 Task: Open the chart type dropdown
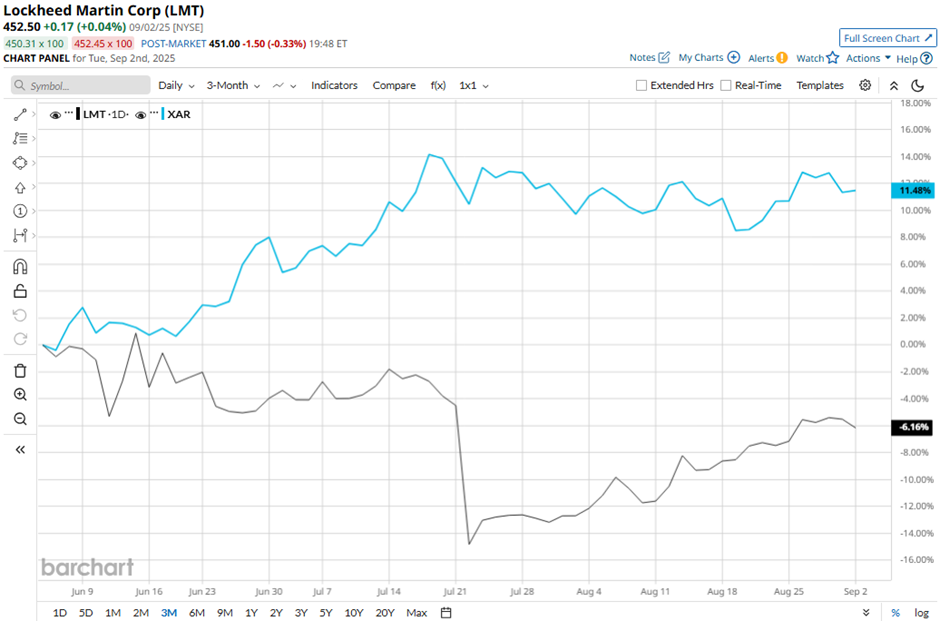point(284,86)
